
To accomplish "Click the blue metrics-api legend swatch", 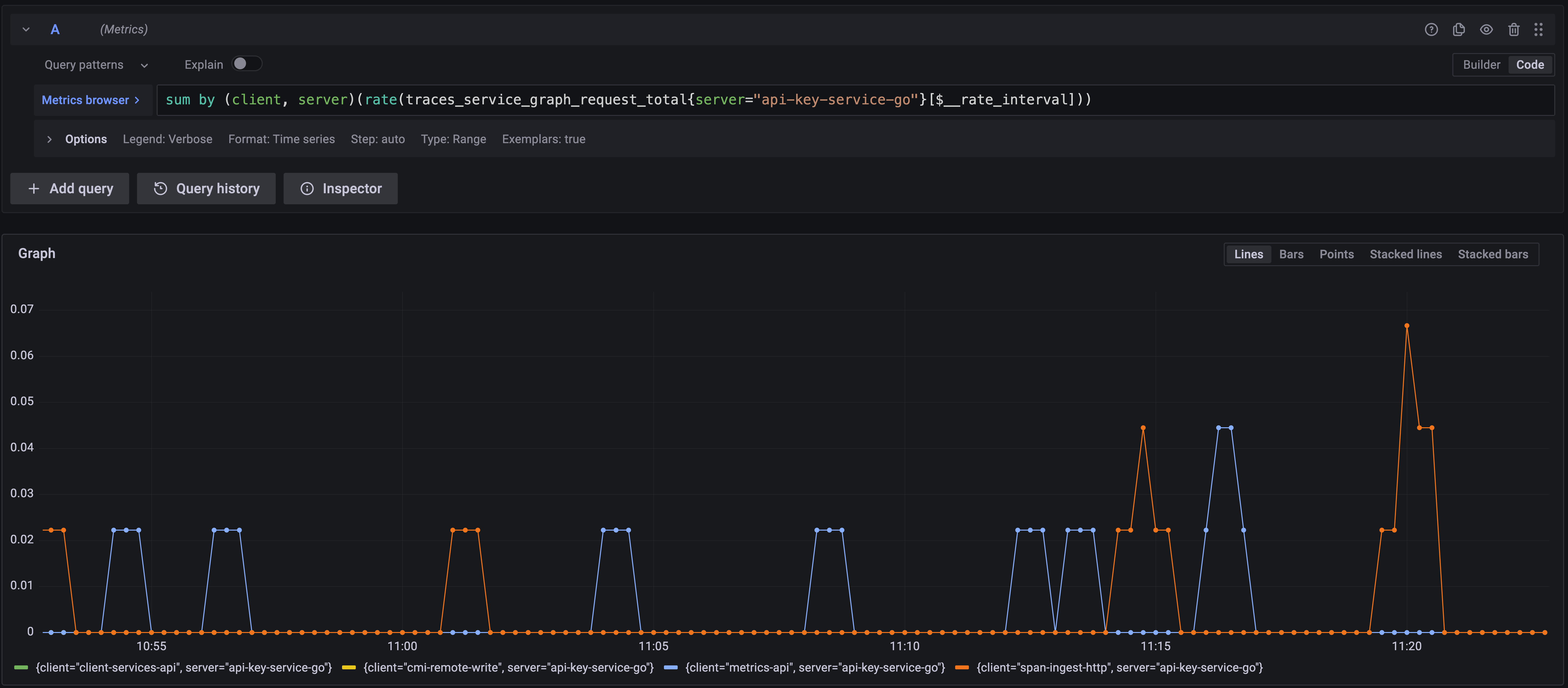I will pyautogui.click(x=671, y=668).
